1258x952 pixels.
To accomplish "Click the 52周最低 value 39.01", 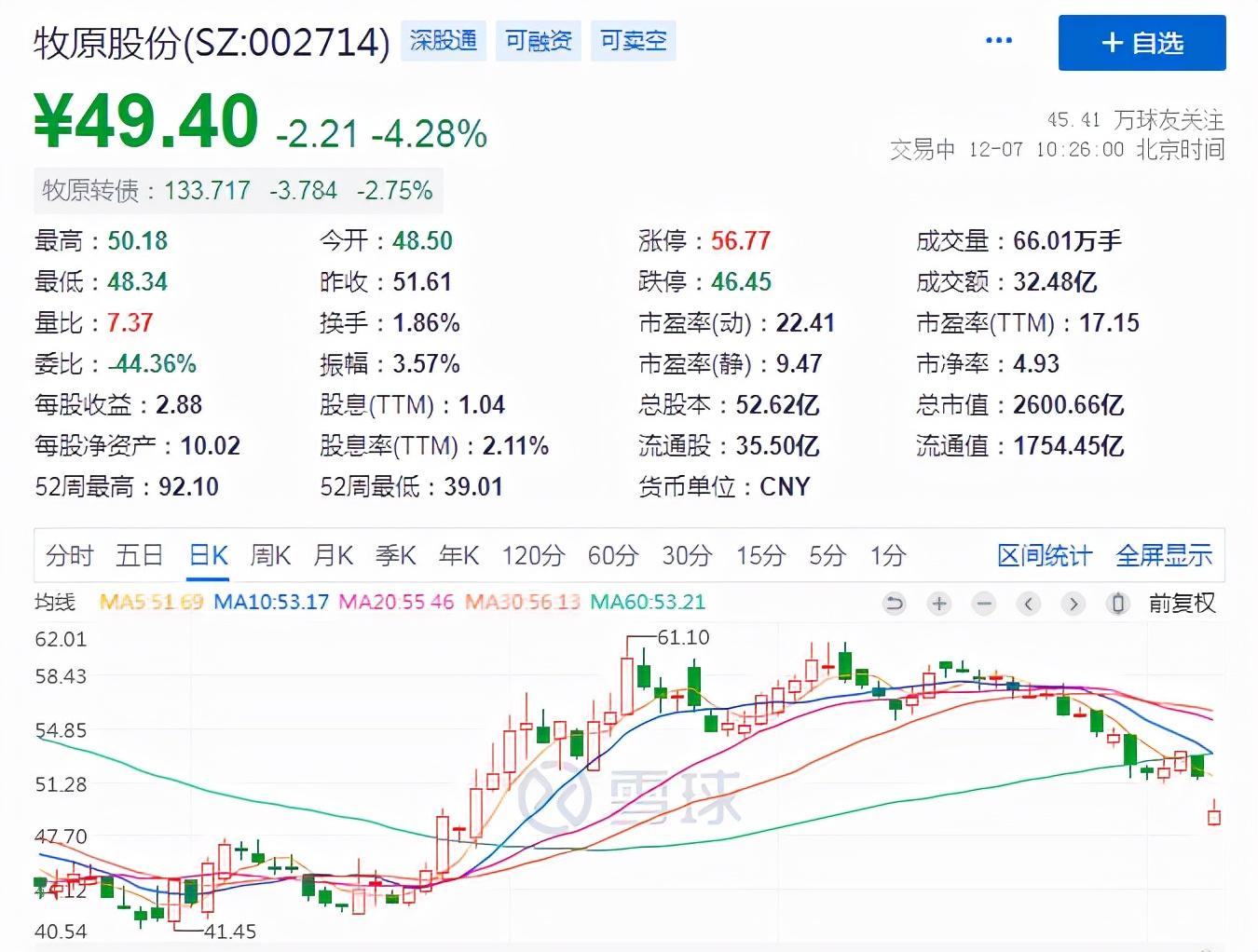I will (x=473, y=487).
